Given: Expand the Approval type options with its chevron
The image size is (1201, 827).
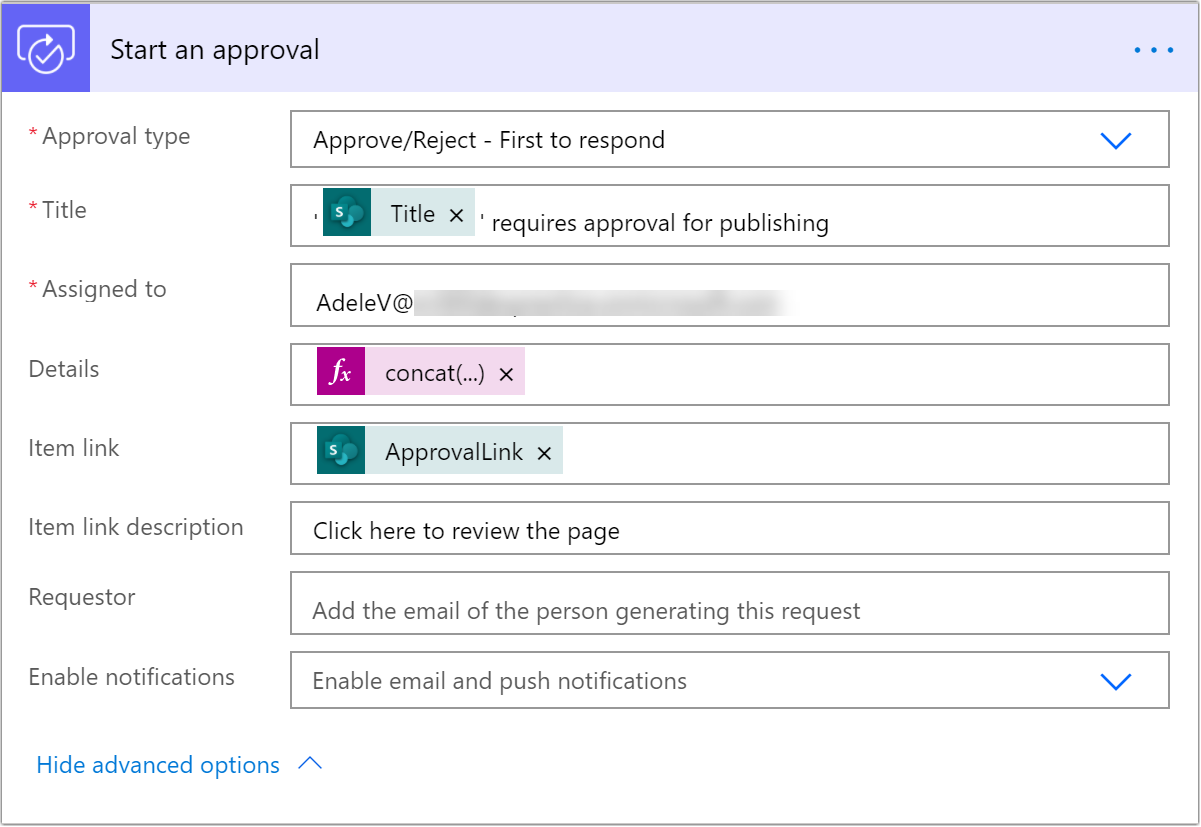Looking at the screenshot, I should point(1116,140).
